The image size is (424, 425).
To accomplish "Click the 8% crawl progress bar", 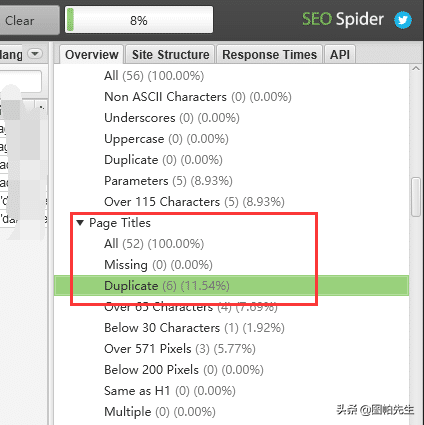I will tap(139, 20).
